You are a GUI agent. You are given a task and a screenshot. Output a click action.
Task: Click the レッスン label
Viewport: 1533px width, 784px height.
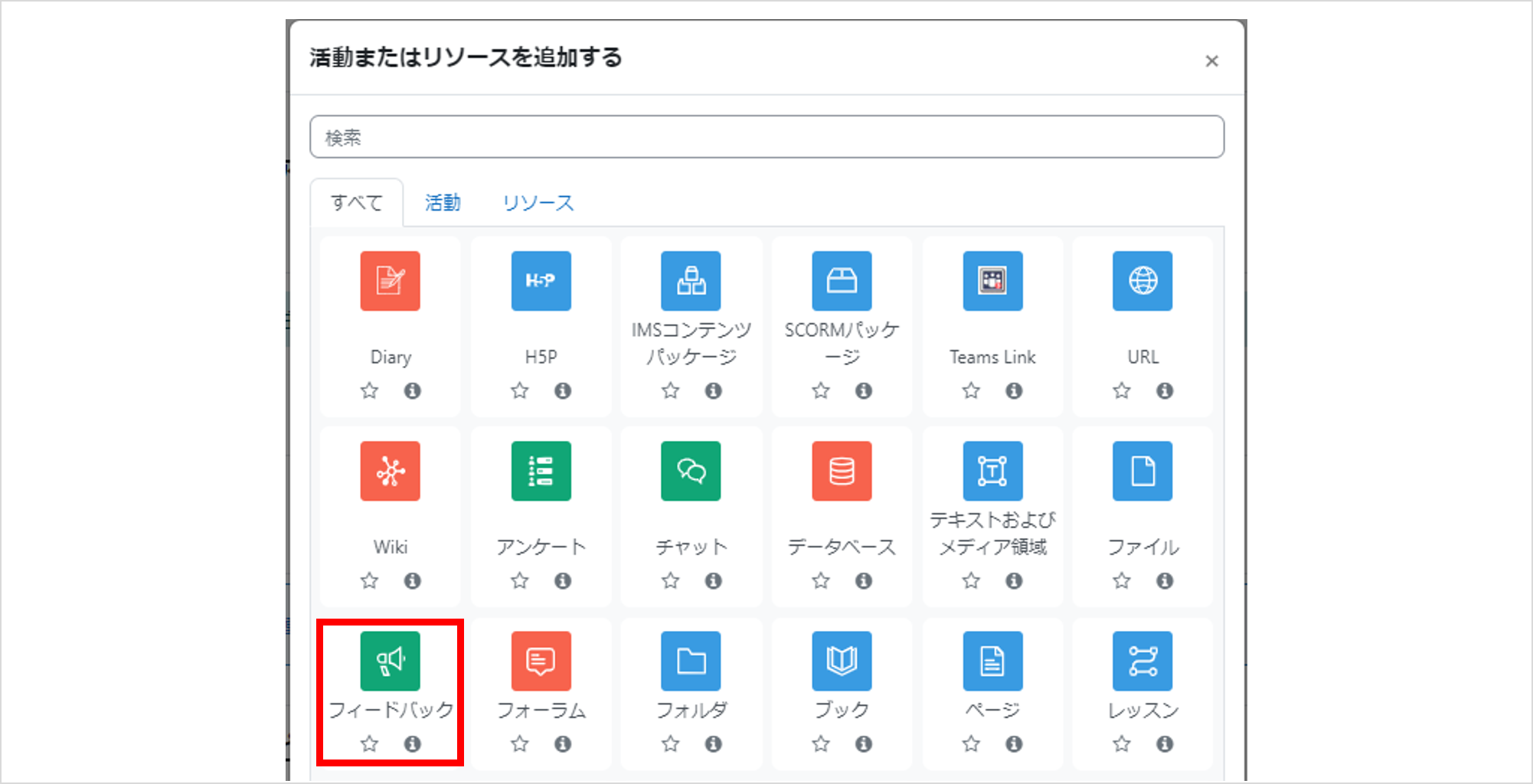point(1143,710)
